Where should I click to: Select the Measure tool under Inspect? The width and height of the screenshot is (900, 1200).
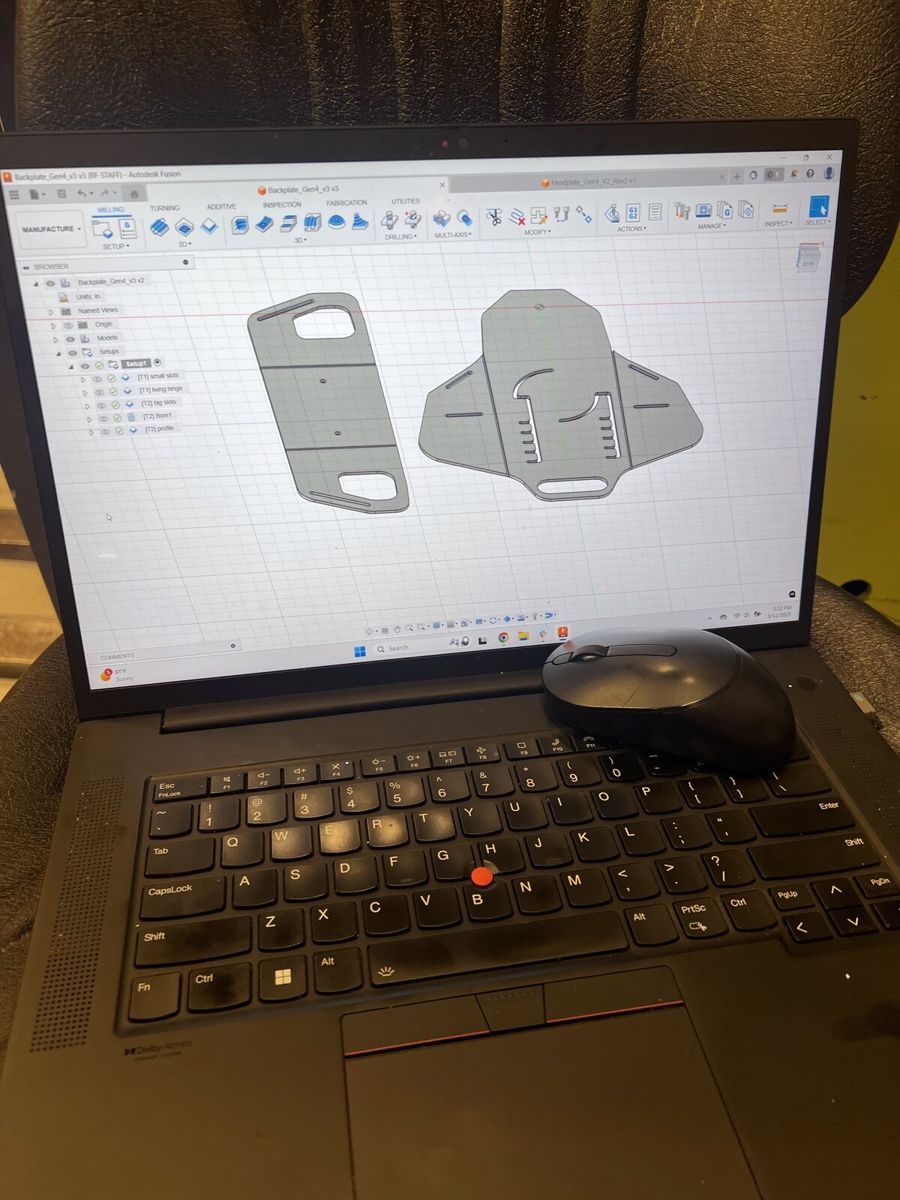click(780, 210)
